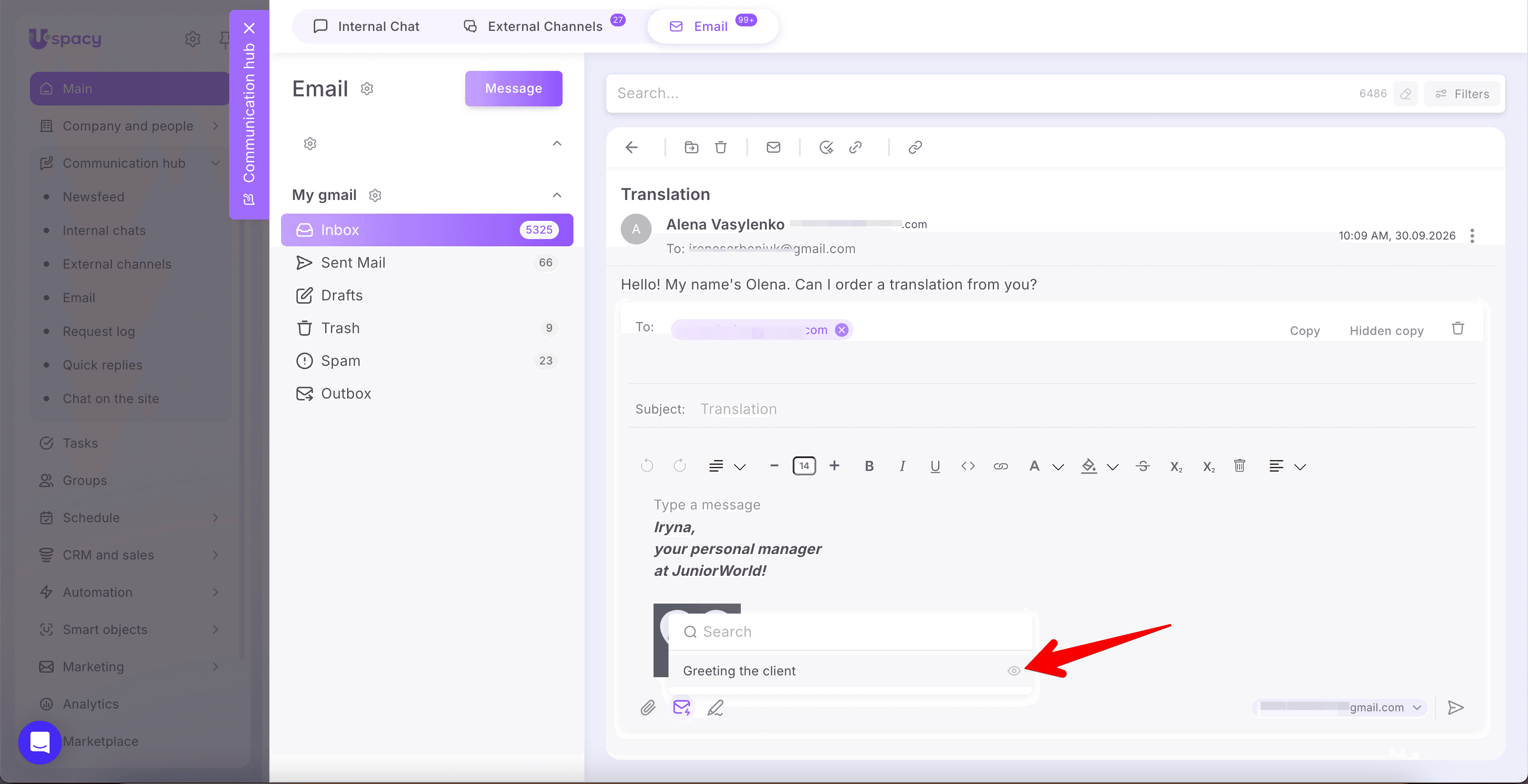Screen dimensions: 1528x784
Task: Add a Hidden copy recipient
Action: click(1386, 331)
